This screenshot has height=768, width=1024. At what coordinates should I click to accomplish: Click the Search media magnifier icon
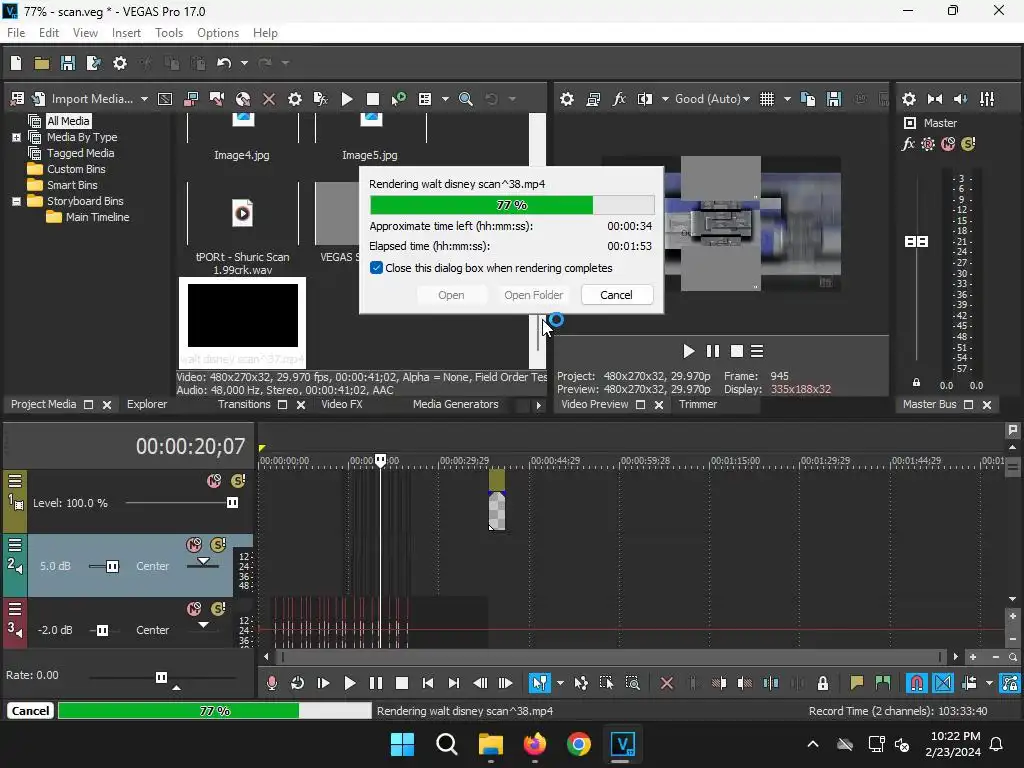click(466, 99)
